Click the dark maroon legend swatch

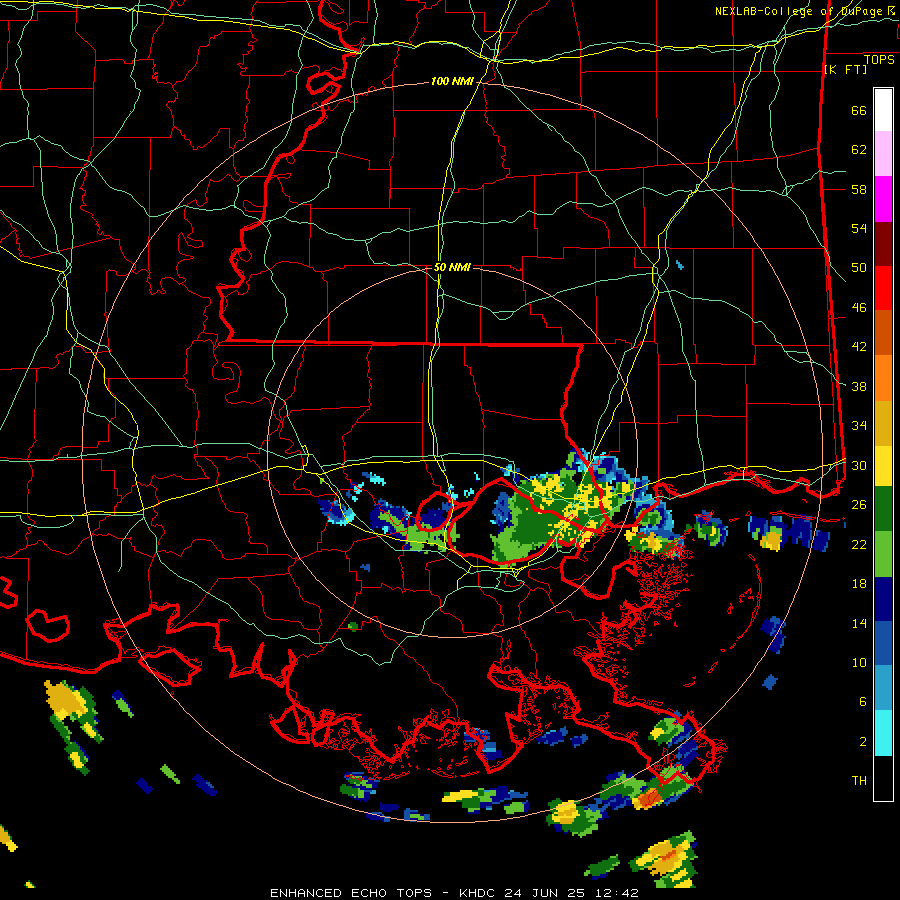point(883,244)
